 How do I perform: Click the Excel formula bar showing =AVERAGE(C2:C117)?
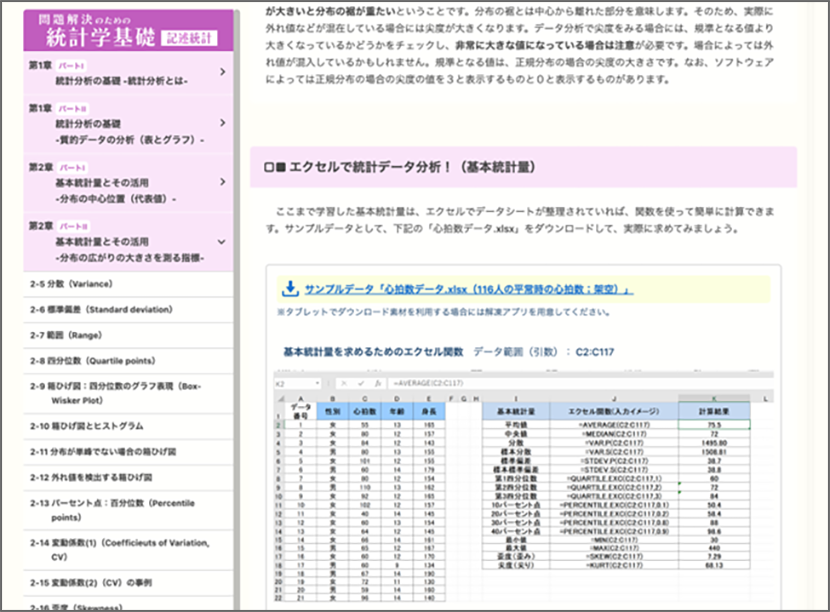tap(580, 383)
